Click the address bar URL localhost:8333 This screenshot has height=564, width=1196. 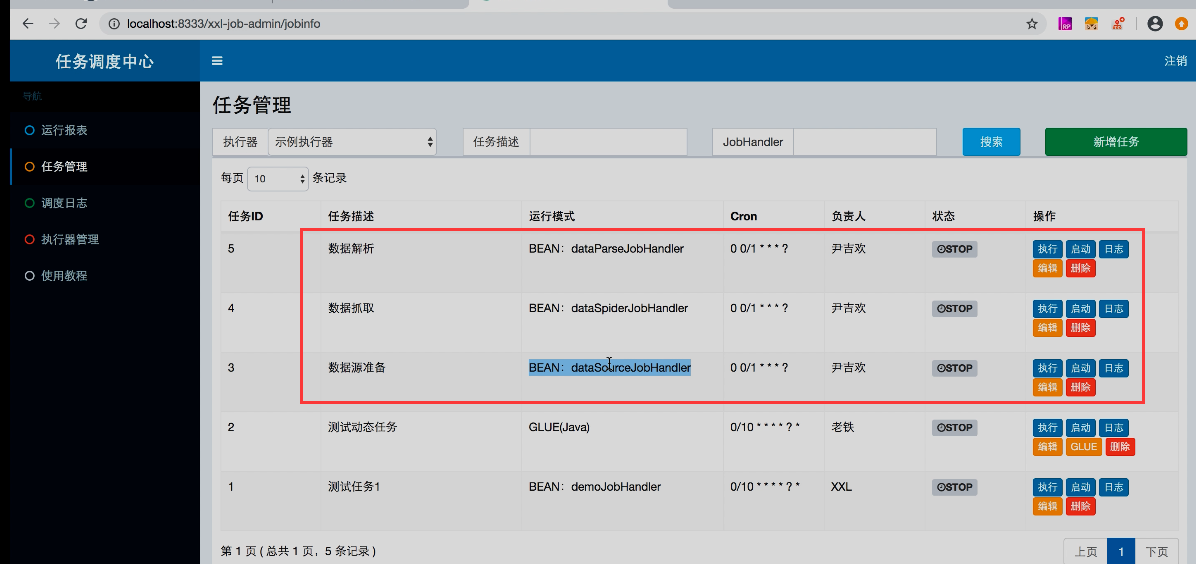click(x=224, y=24)
